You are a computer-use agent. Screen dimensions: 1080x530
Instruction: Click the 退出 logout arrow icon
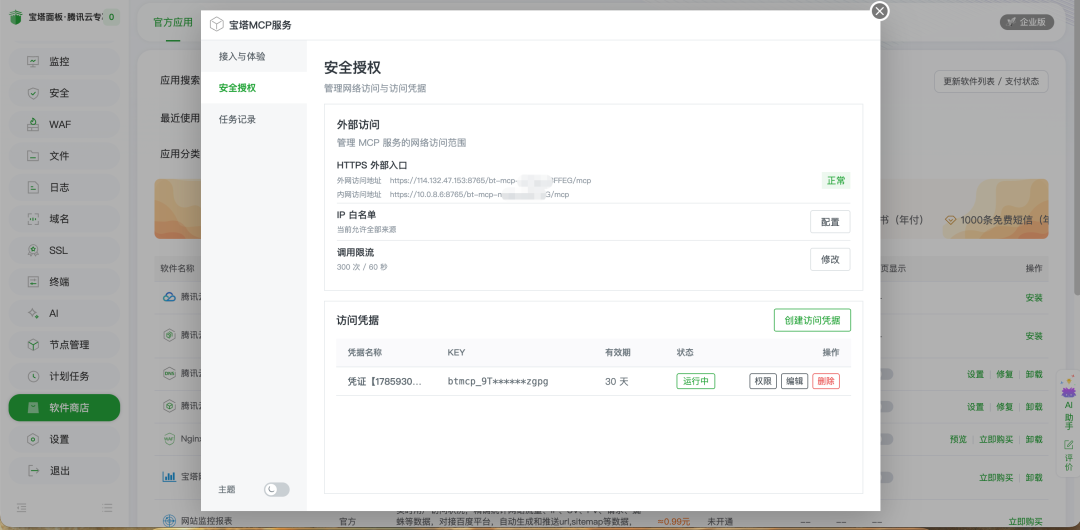pos(33,471)
